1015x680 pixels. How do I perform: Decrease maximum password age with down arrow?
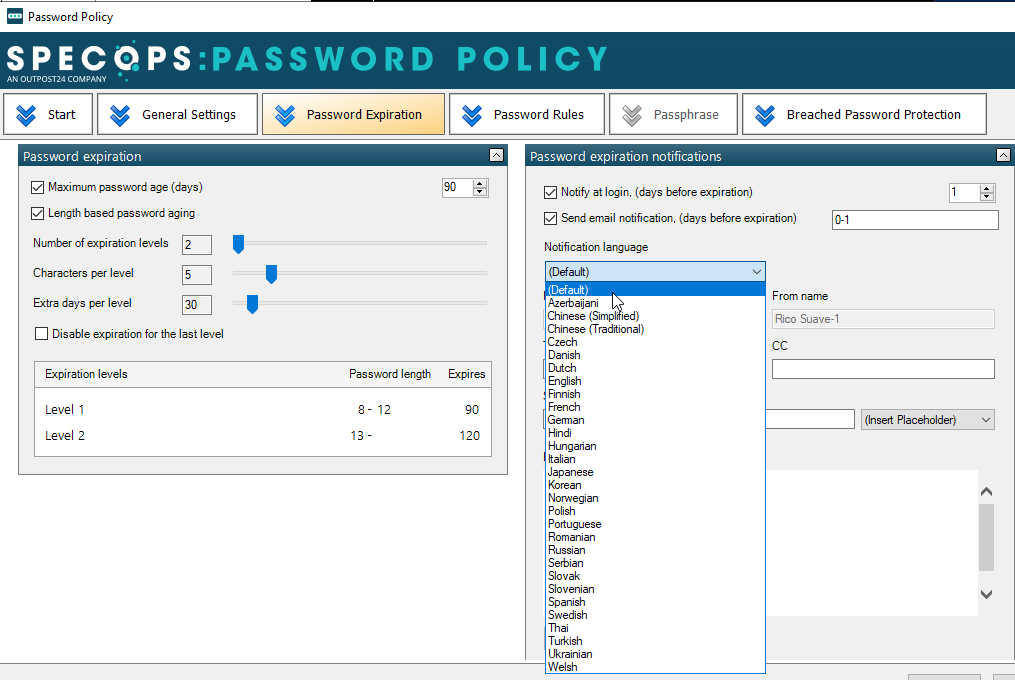480,192
